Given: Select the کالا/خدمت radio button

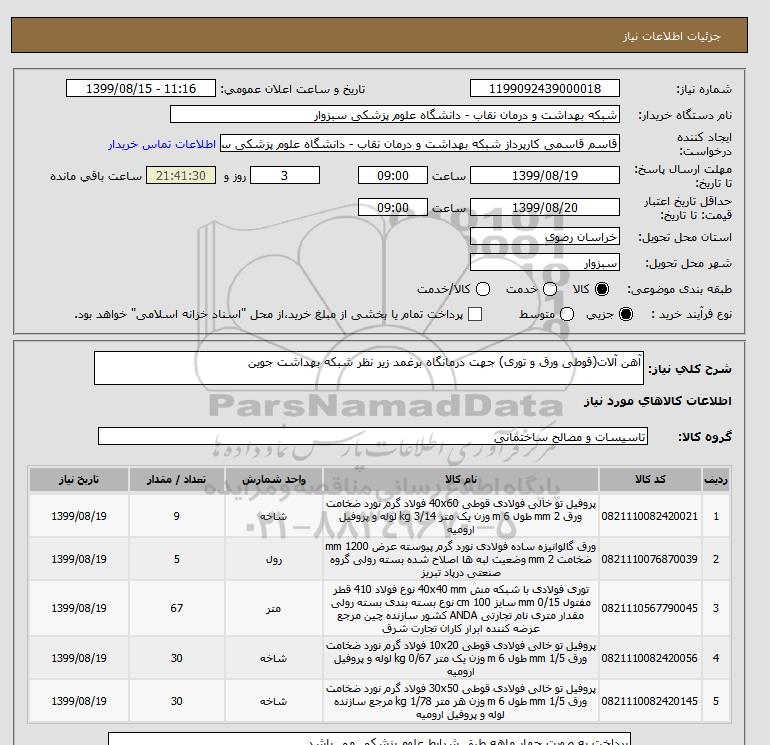Looking at the screenshot, I should click(x=483, y=289).
